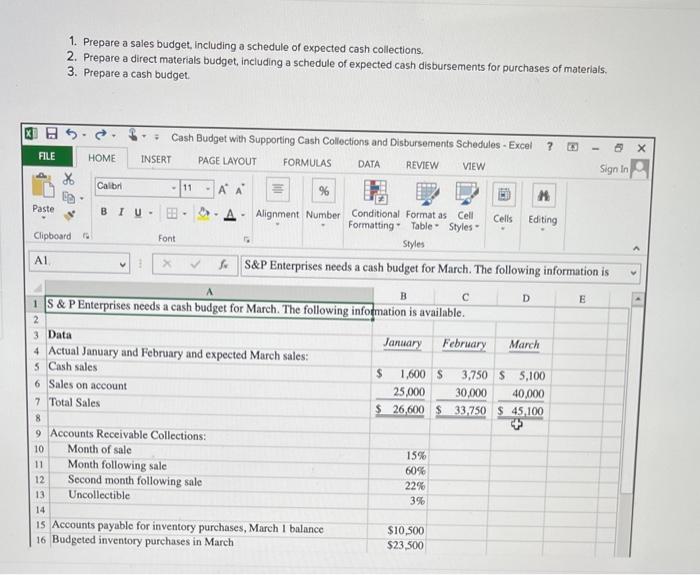This screenshot has width=700, height=575.
Task: Click the Save icon in quick access toolbar
Action: coord(52,133)
